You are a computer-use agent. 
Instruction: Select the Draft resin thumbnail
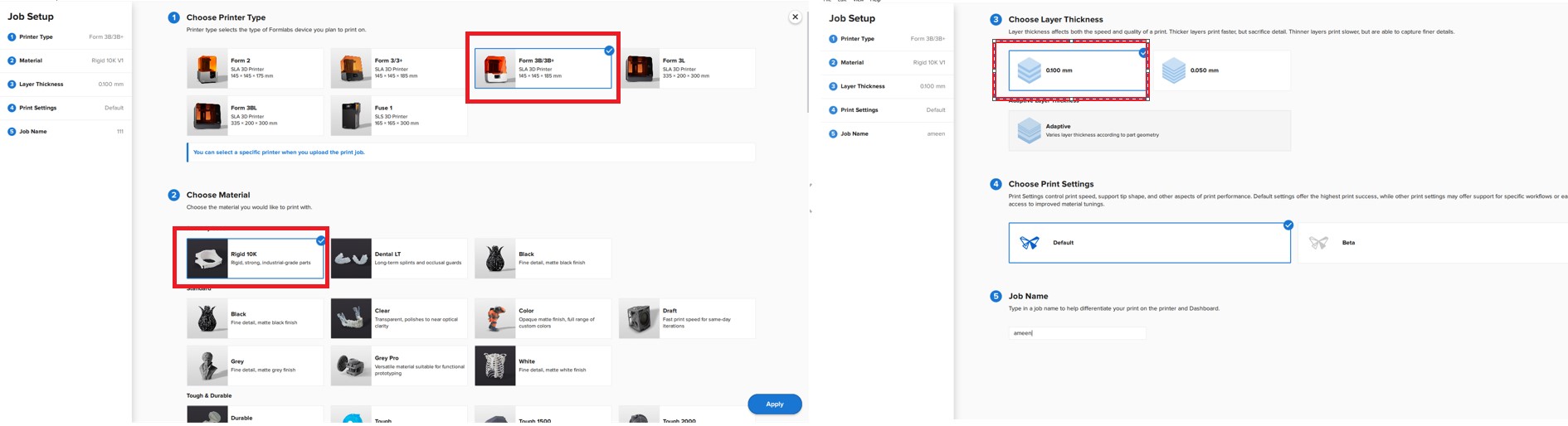click(639, 318)
